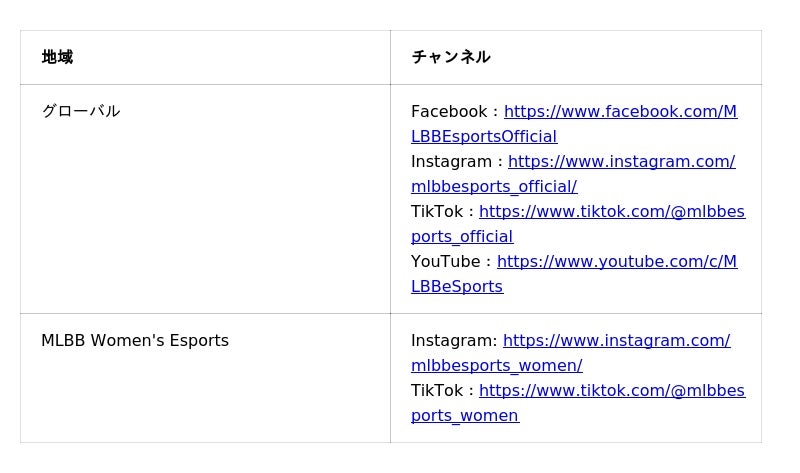Select the グローバル region cell

point(80,112)
